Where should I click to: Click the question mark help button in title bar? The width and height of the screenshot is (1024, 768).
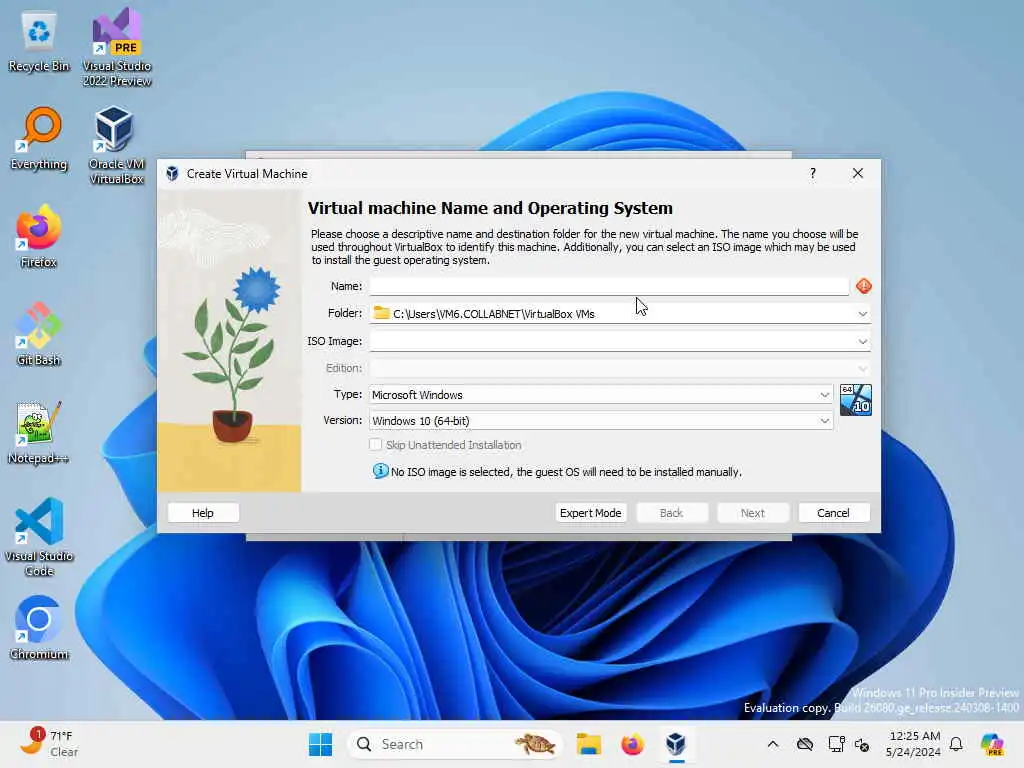point(812,173)
